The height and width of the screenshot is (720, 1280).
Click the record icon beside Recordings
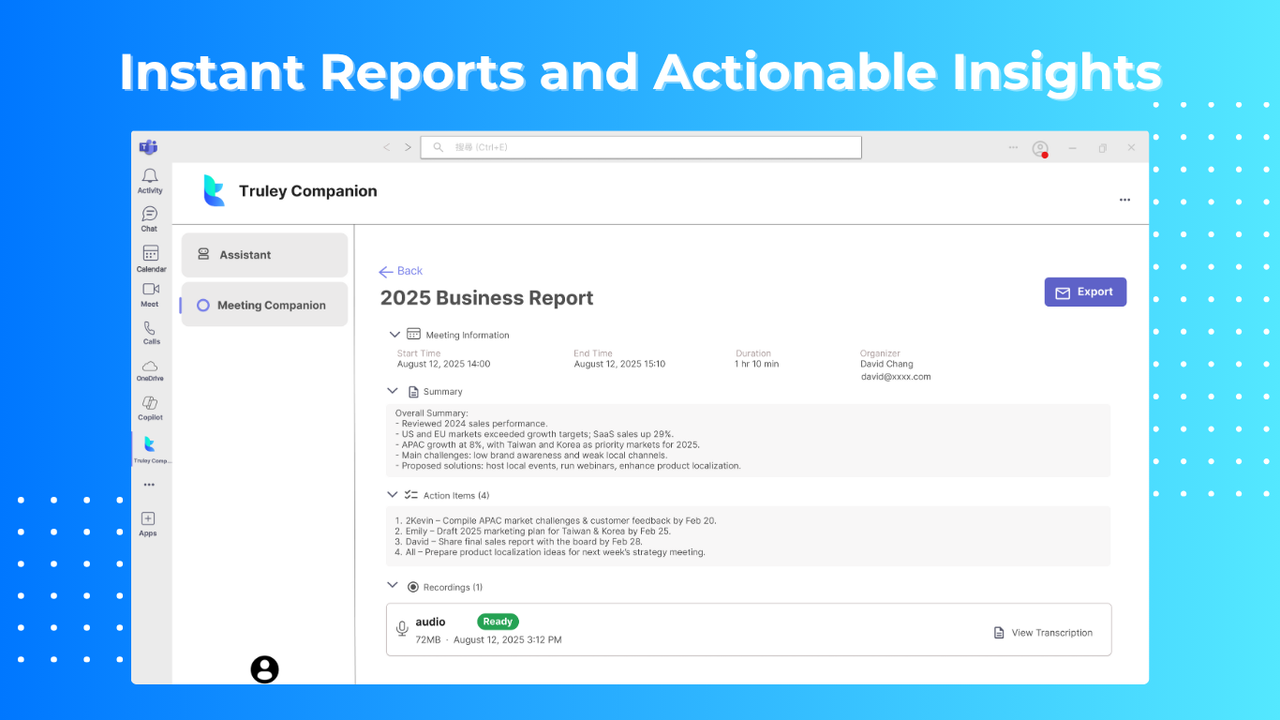point(413,587)
